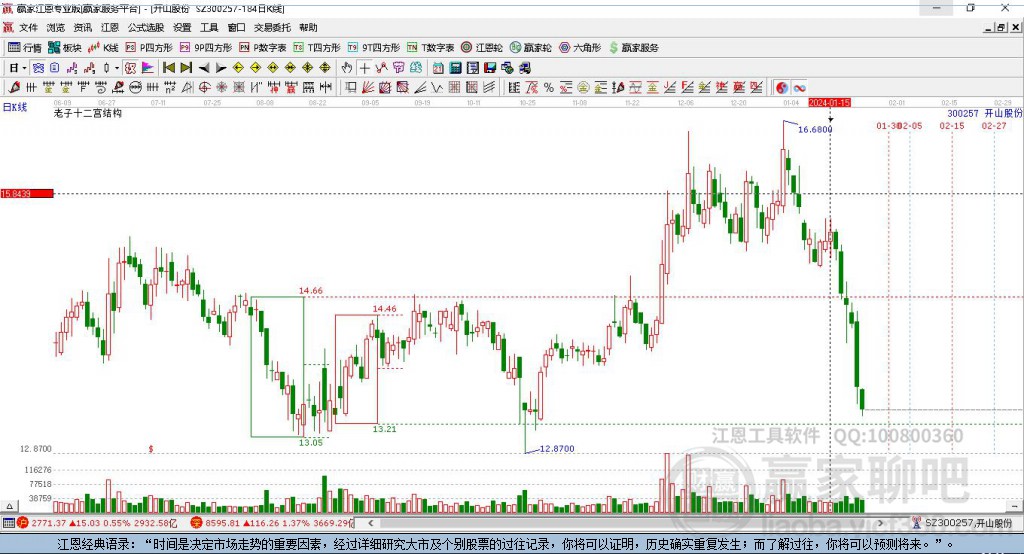This screenshot has height=554, width=1024.
Task: Select the red pencil drawing tool
Action: pos(14,87)
